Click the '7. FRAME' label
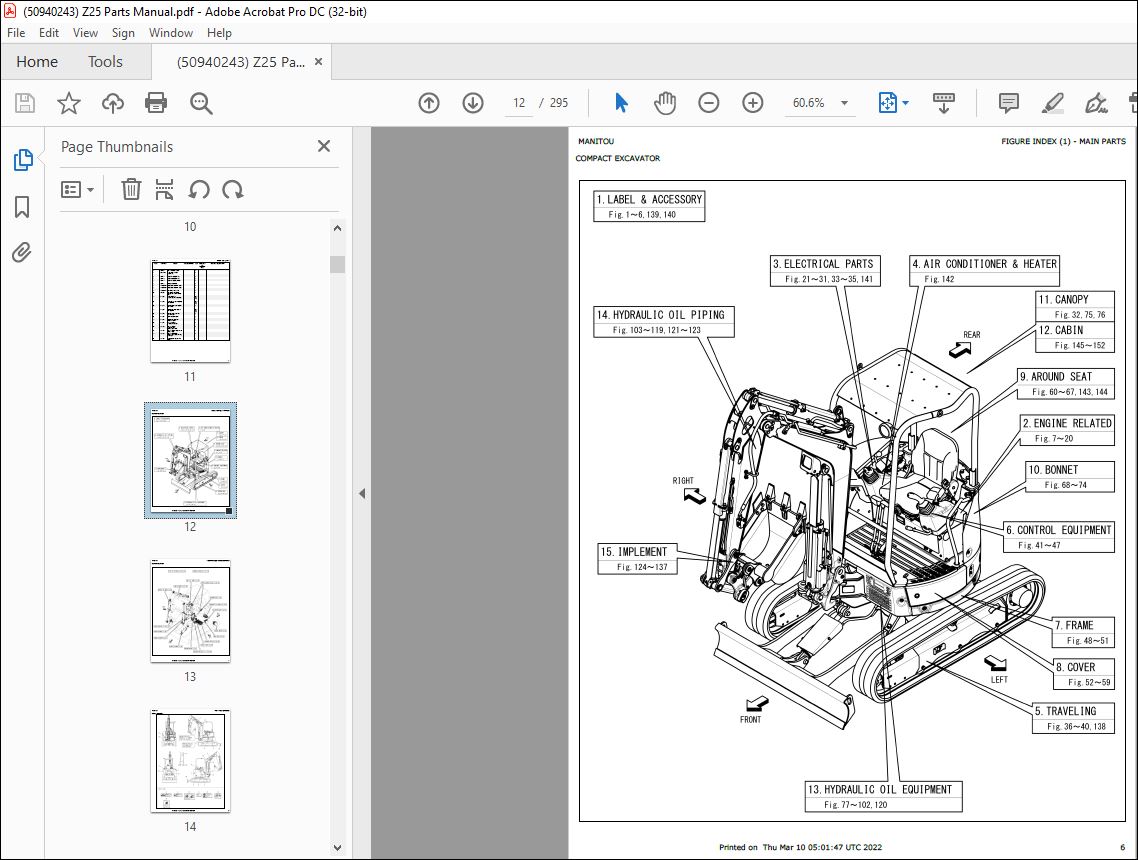Image resolution: width=1138 pixels, height=860 pixels. point(1083,632)
